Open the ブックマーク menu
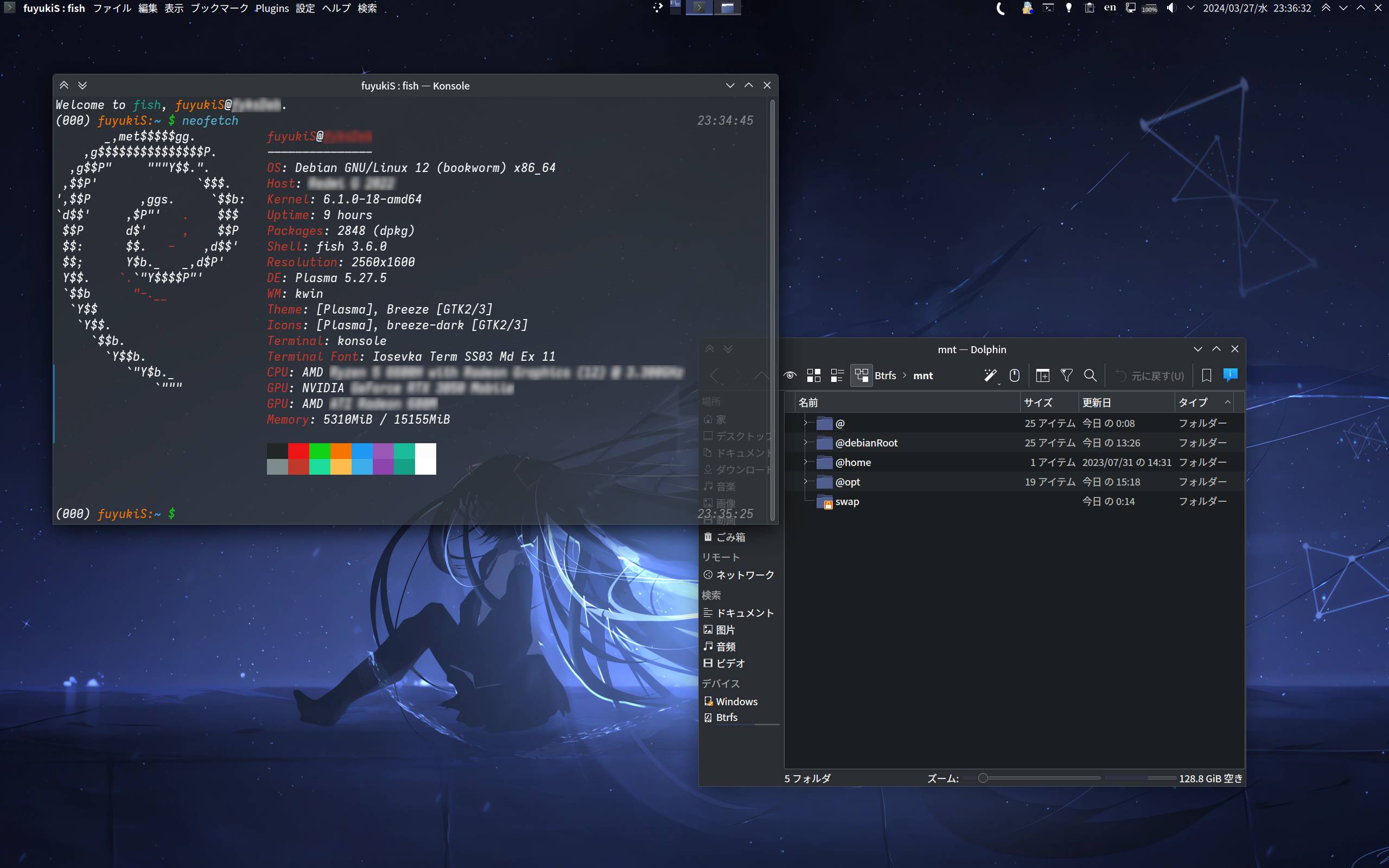The width and height of the screenshot is (1389, 868). 220,8
